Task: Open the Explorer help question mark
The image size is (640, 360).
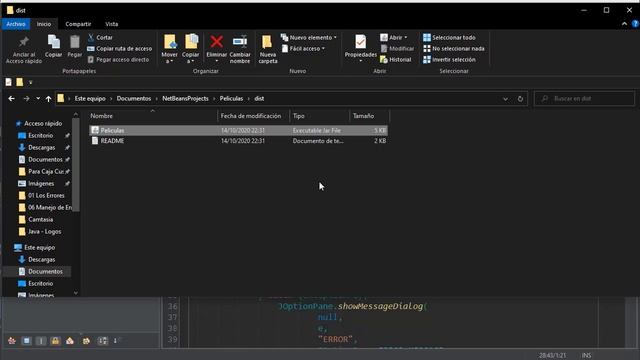Action: pyautogui.click(x=635, y=24)
